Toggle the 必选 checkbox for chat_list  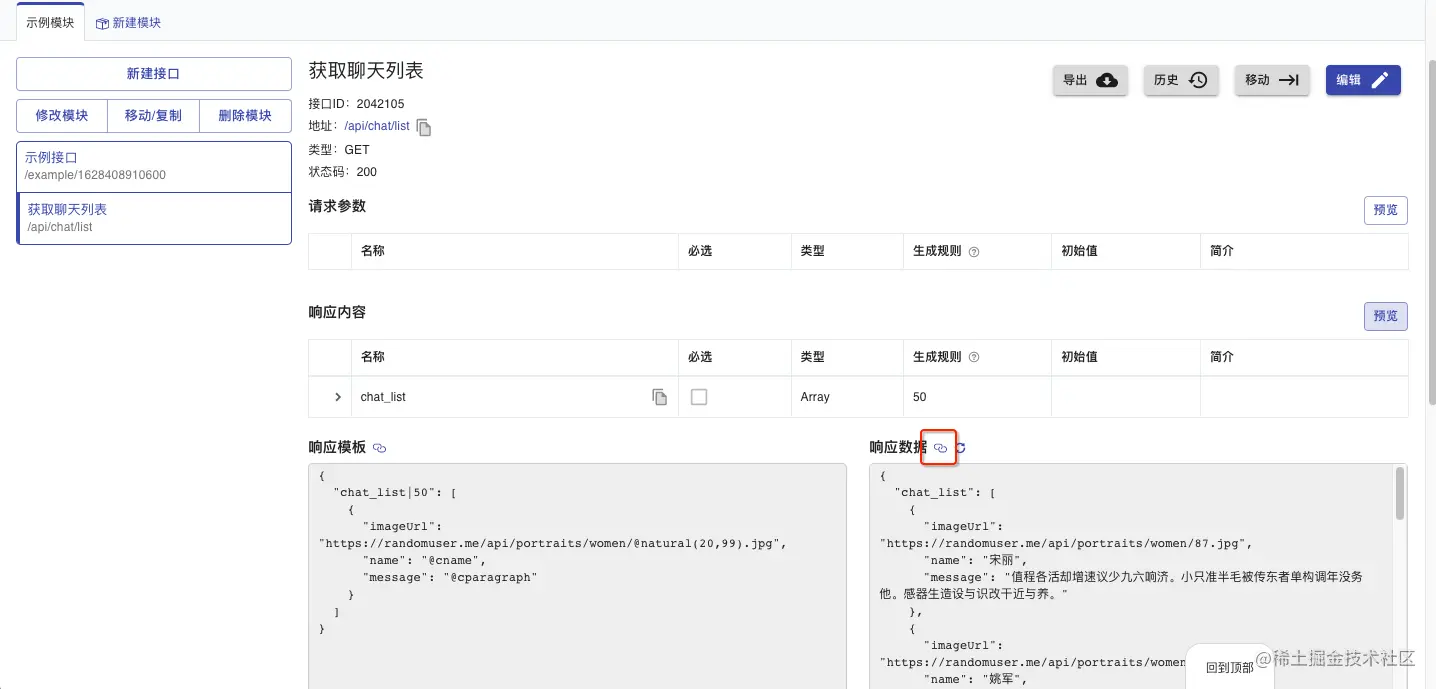(699, 397)
